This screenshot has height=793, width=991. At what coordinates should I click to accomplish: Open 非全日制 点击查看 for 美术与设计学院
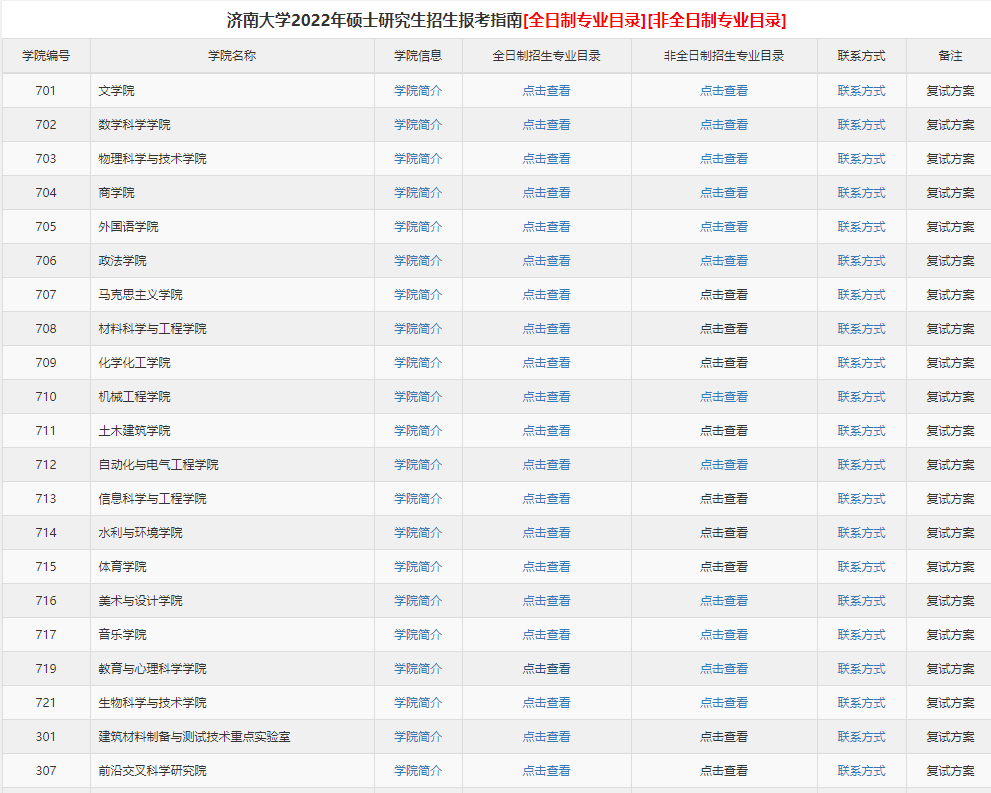[x=724, y=601]
